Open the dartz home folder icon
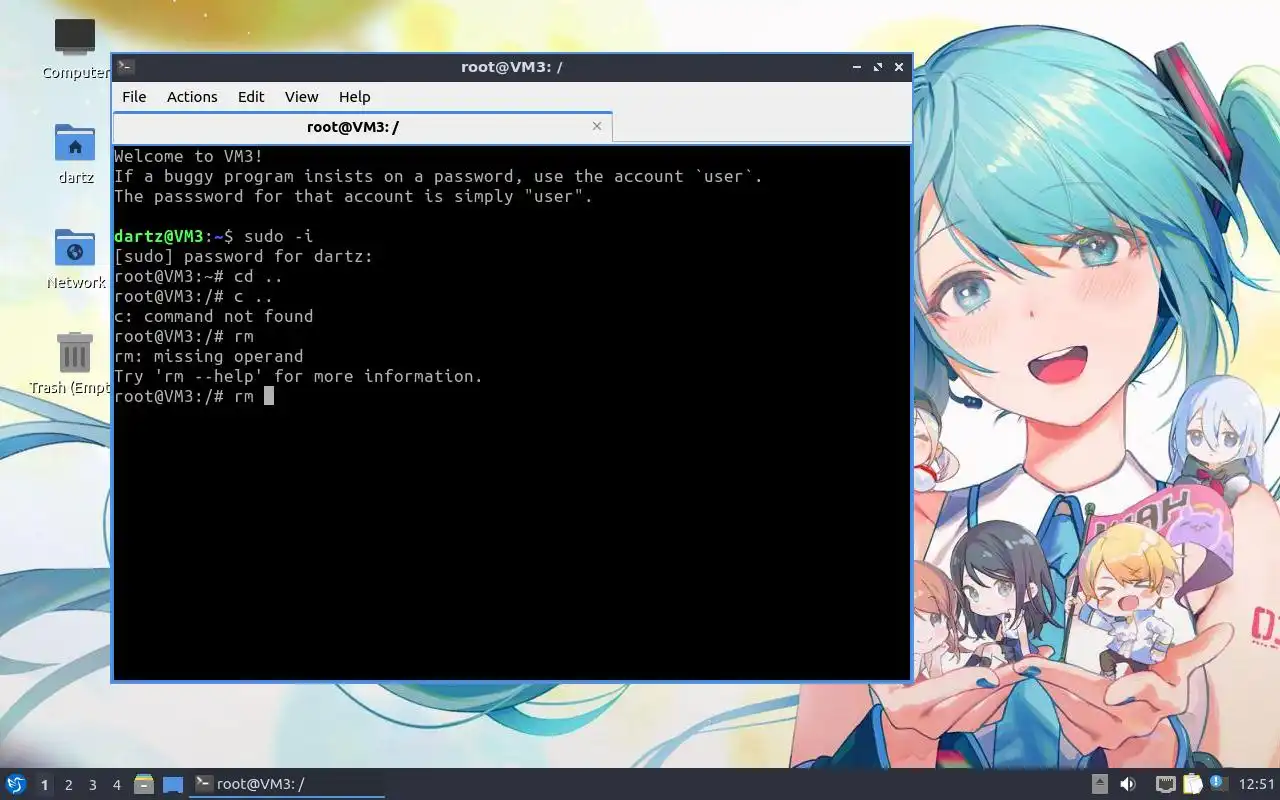The height and width of the screenshot is (800, 1280). 75,154
